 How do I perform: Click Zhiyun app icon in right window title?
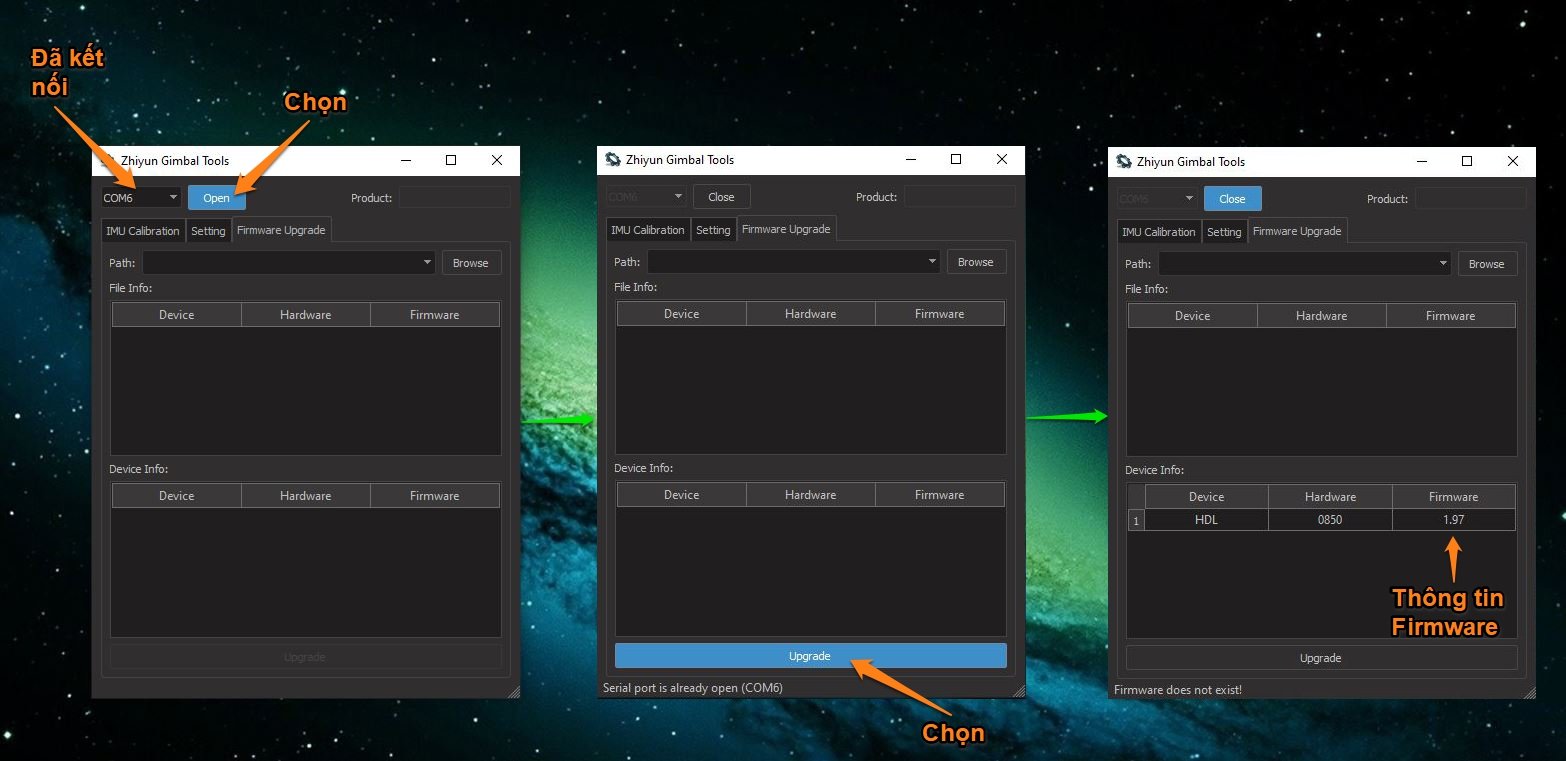pyautogui.click(x=1124, y=161)
